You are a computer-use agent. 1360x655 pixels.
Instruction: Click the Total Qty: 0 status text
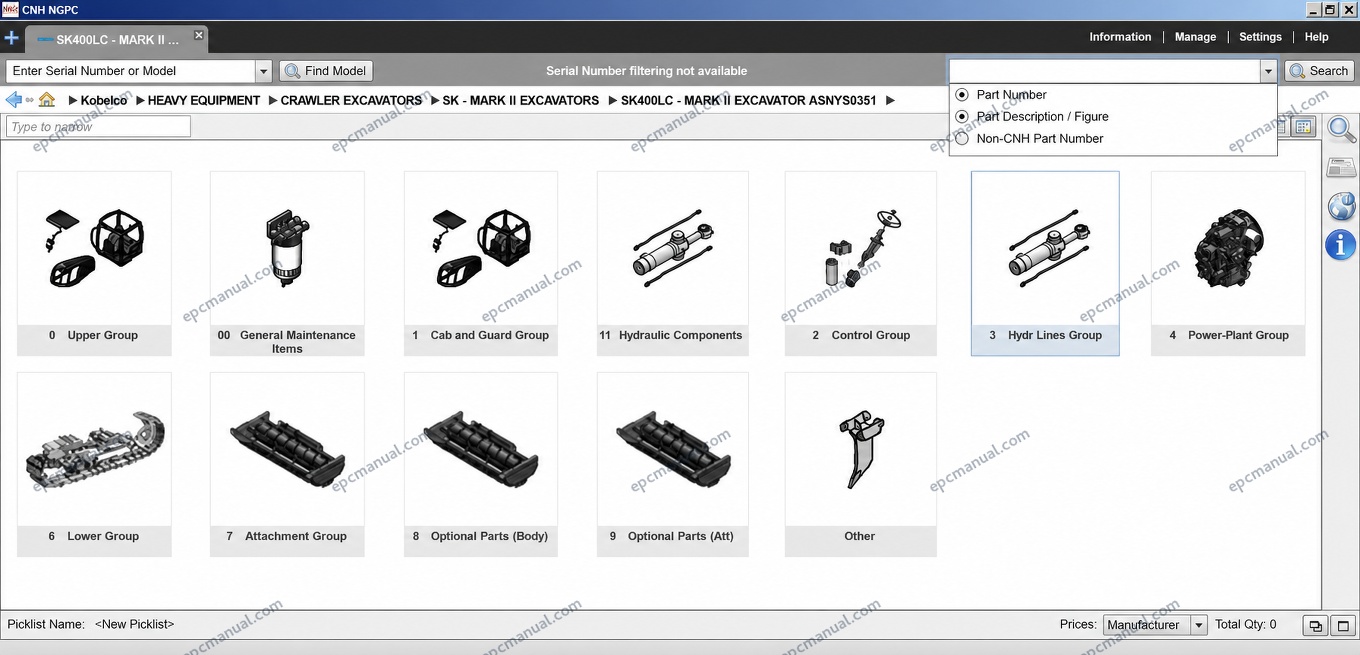1246,624
